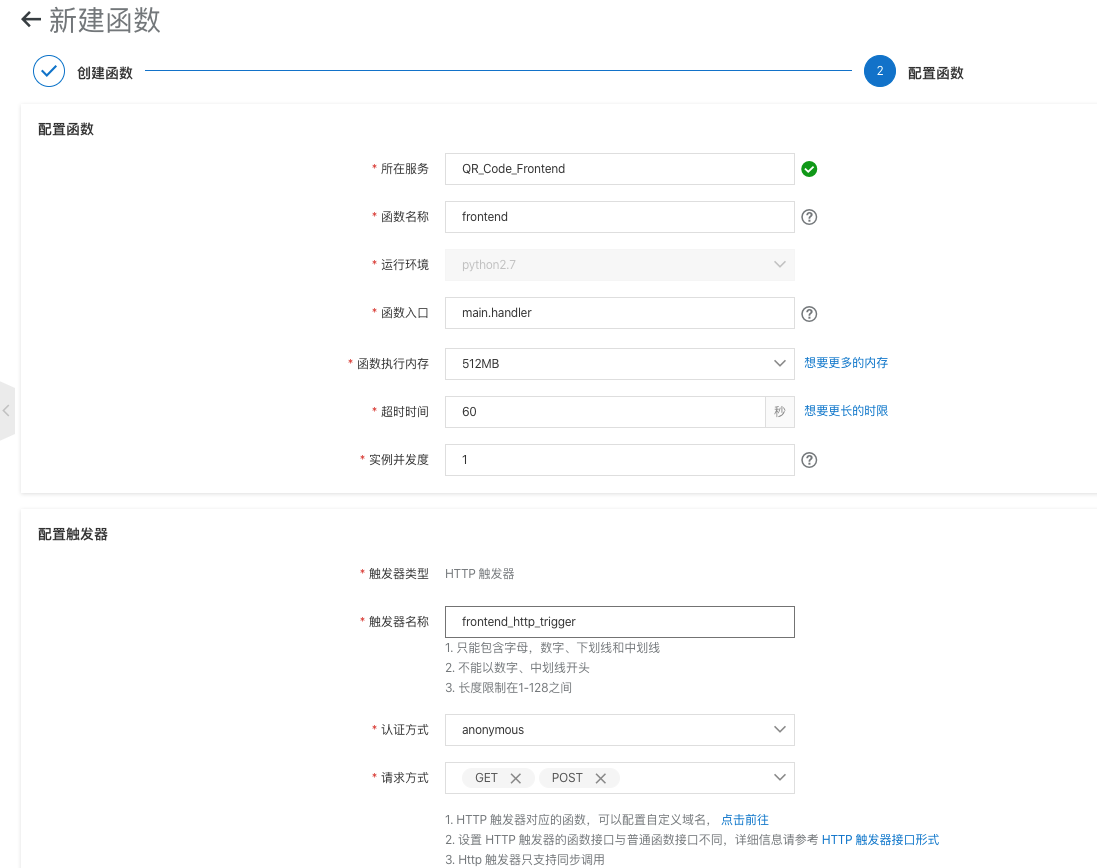The width and height of the screenshot is (1097, 868).
Task: Click the 配置触发器 section heading
Action: pos(73,534)
